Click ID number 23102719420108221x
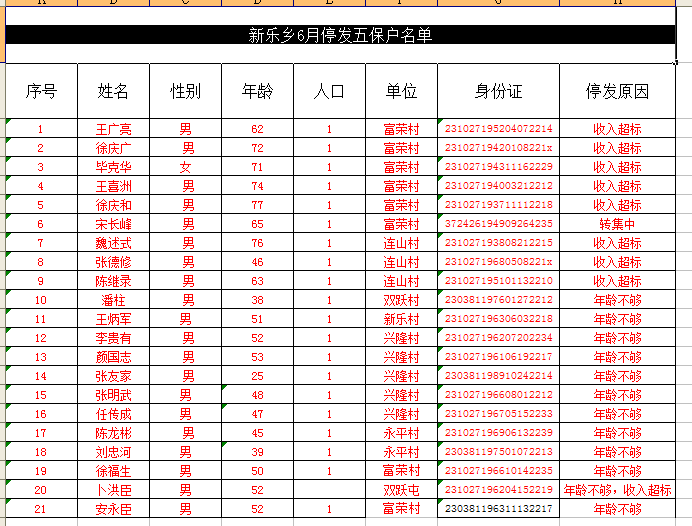This screenshot has width=692, height=526. [498, 147]
